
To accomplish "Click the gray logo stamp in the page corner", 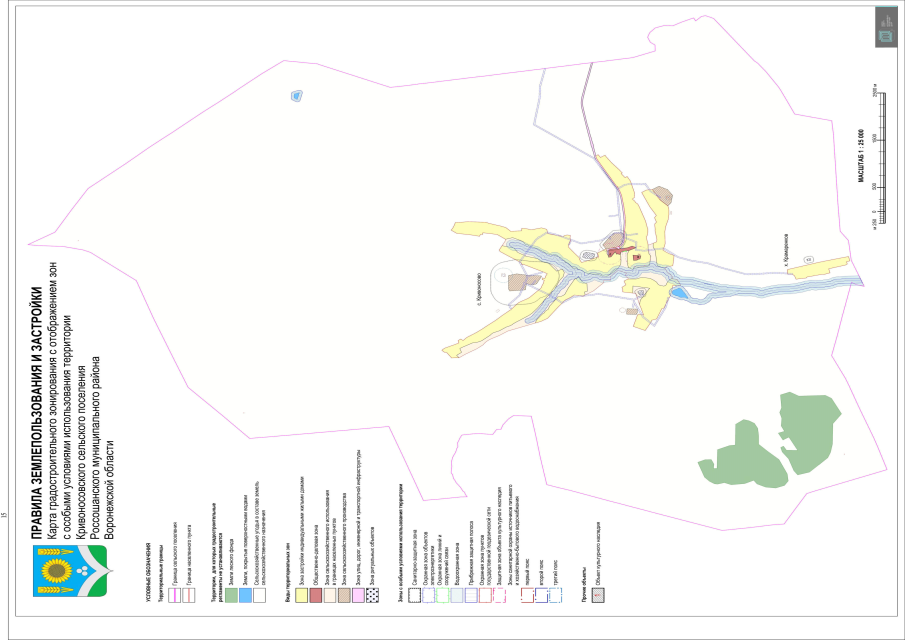I will click(886, 27).
